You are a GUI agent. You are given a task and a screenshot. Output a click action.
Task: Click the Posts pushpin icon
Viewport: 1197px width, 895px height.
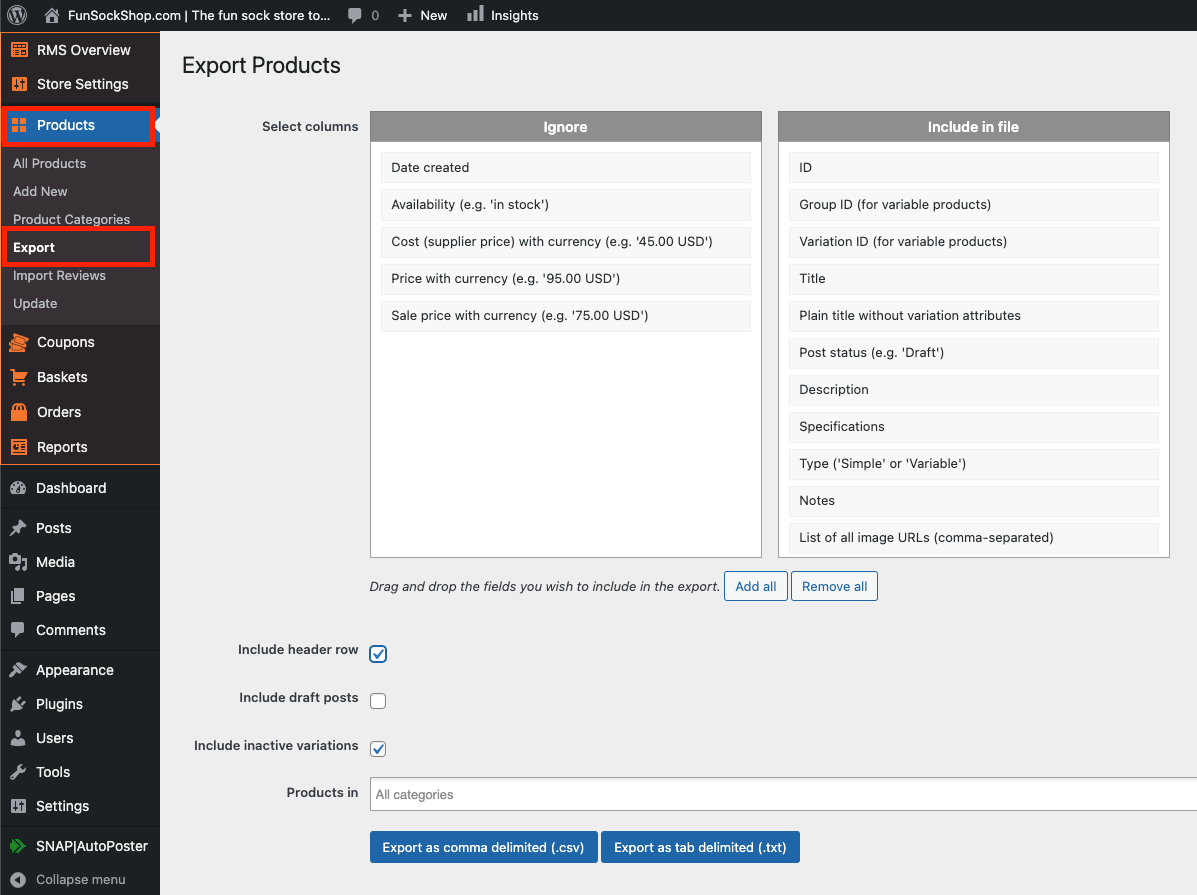(x=18, y=528)
